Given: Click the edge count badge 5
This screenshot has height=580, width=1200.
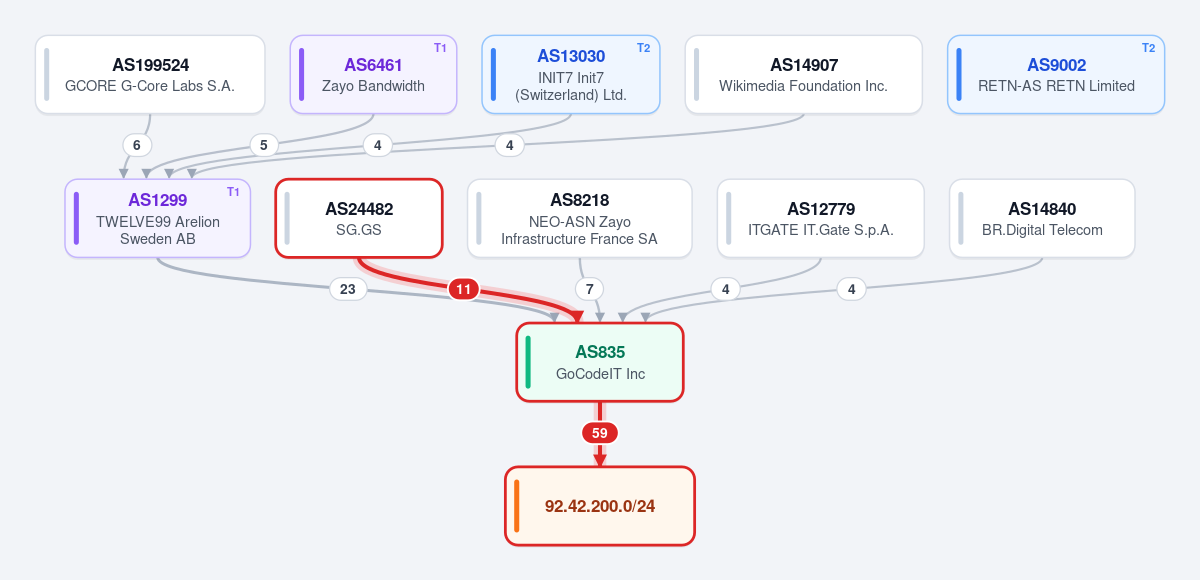Looking at the screenshot, I should click(x=263, y=145).
